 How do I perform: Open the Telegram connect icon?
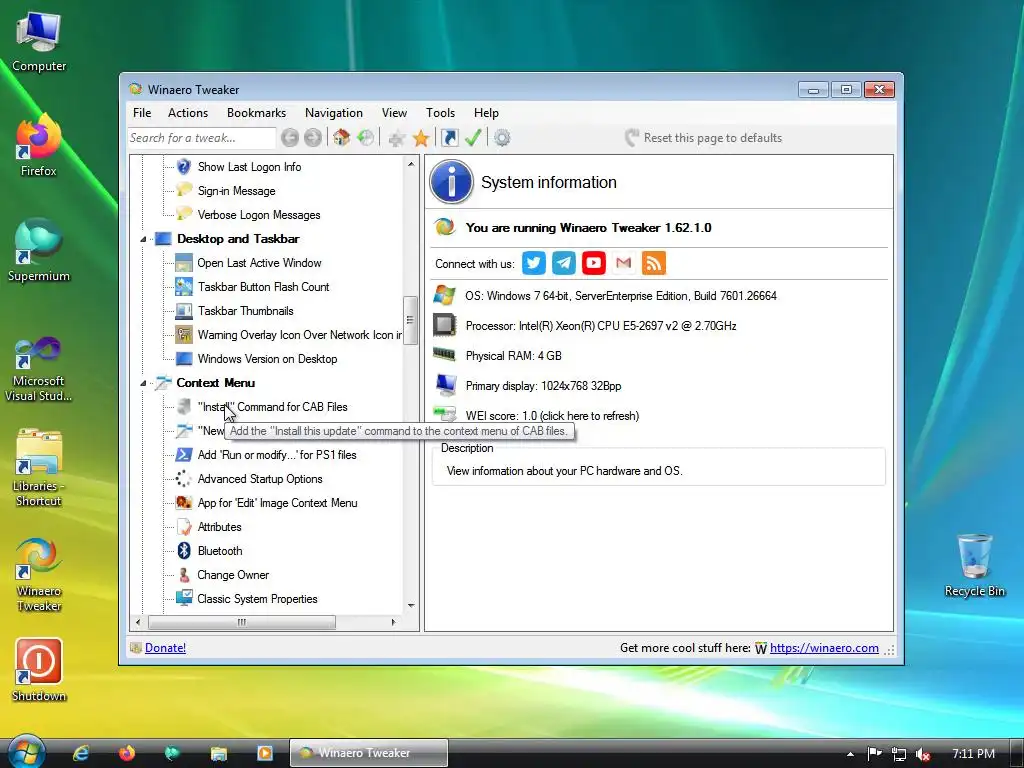click(564, 263)
